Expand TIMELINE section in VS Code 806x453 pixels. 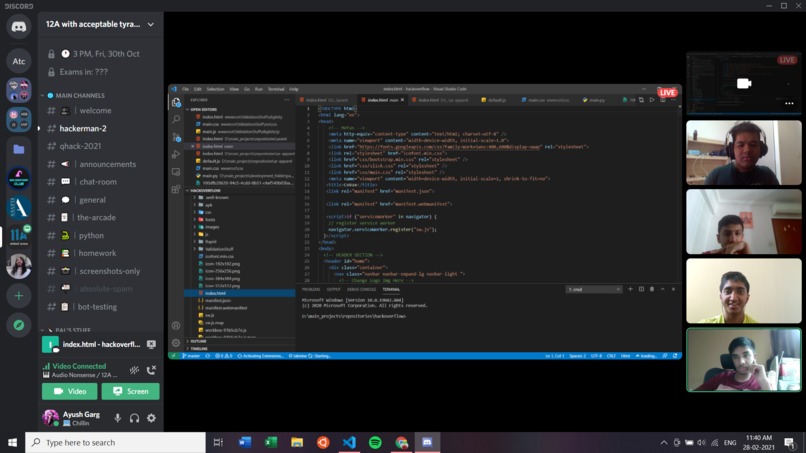199,349
